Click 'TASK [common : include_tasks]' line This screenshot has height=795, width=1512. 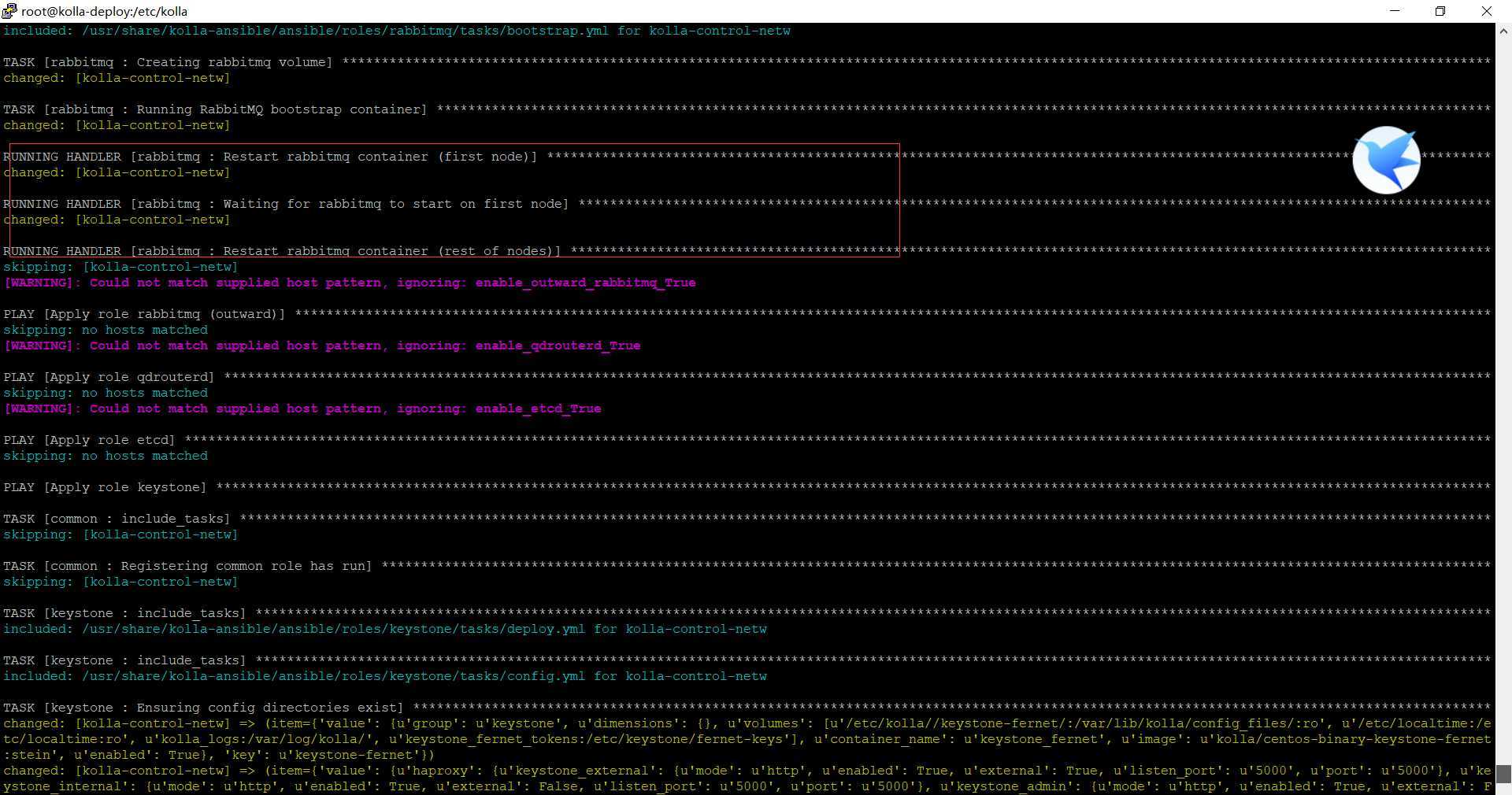coord(747,519)
